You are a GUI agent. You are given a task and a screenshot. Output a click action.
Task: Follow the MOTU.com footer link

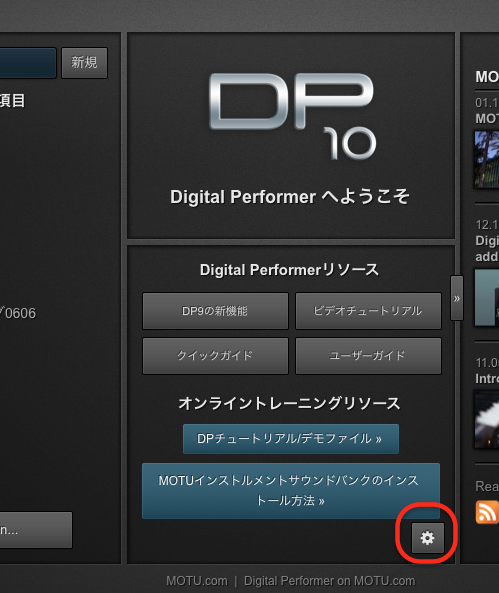tap(197, 581)
